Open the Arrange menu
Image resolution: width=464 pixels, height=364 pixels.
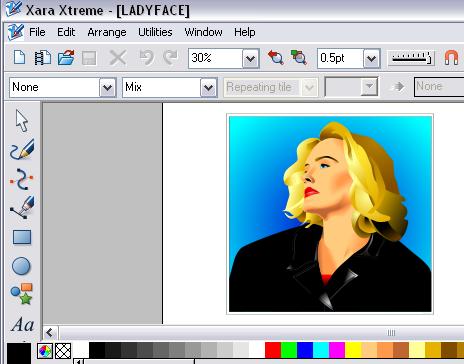point(107,32)
